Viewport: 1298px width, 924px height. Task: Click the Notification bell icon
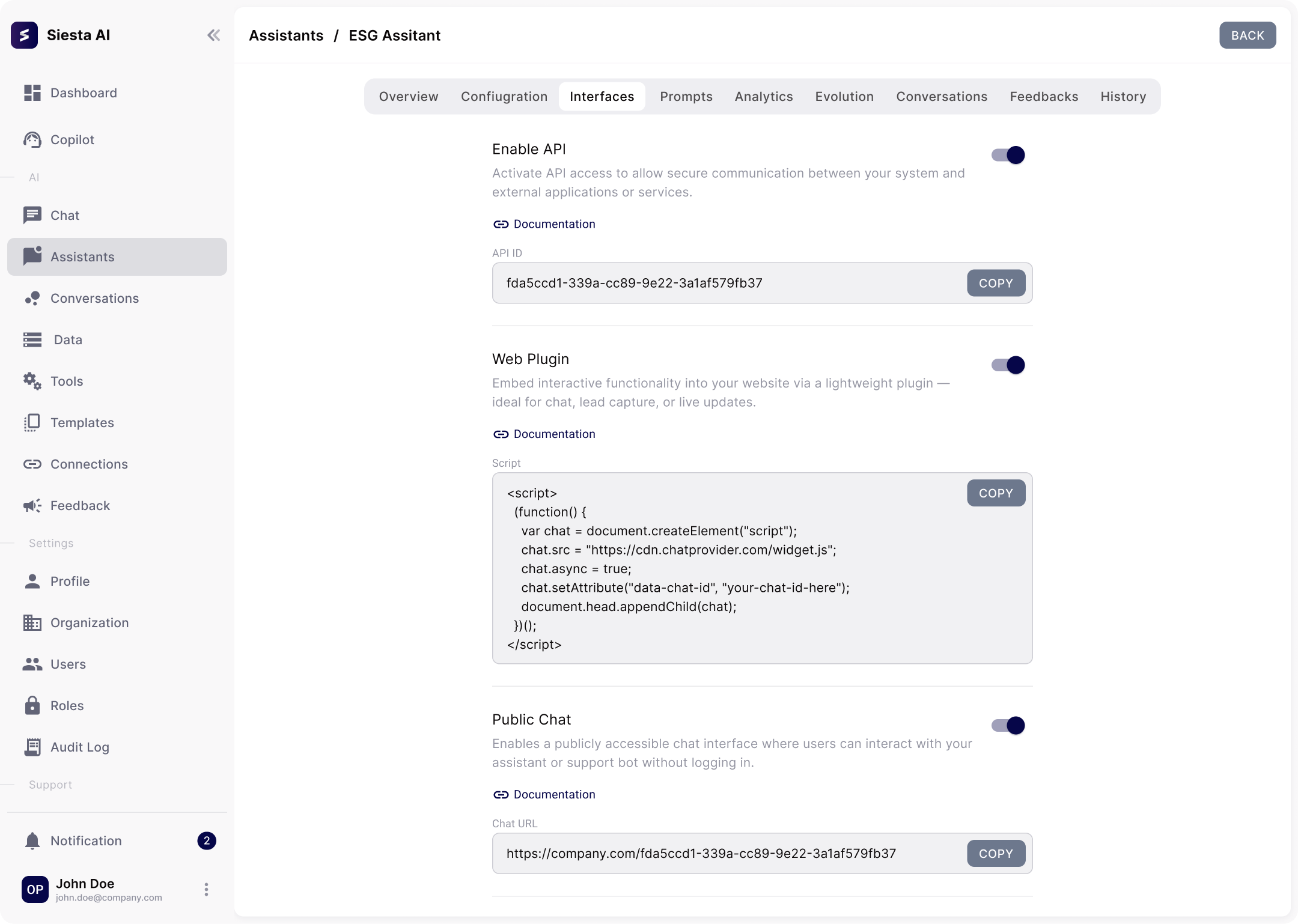click(32, 840)
